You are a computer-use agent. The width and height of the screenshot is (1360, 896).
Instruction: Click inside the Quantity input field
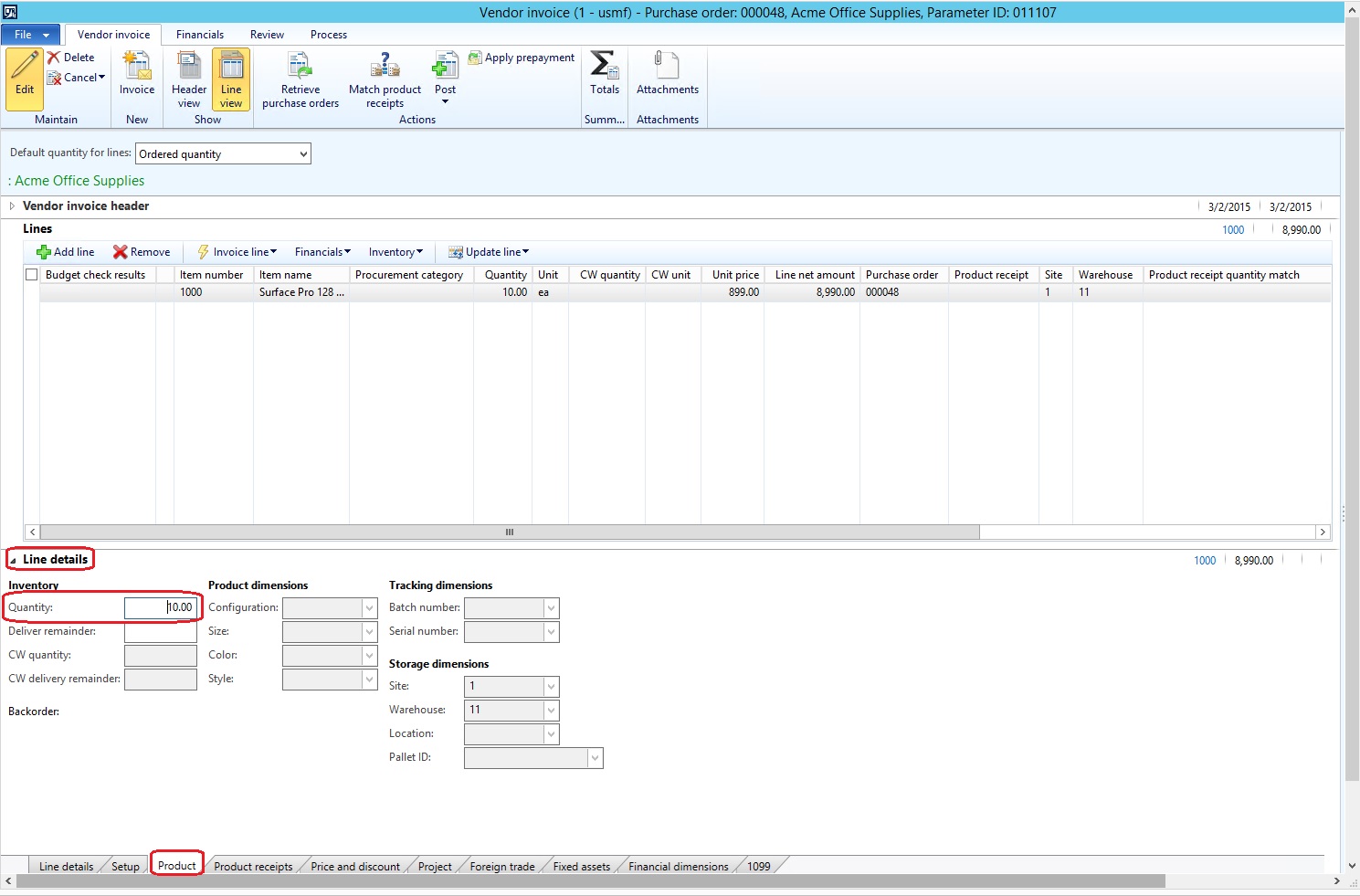161,607
